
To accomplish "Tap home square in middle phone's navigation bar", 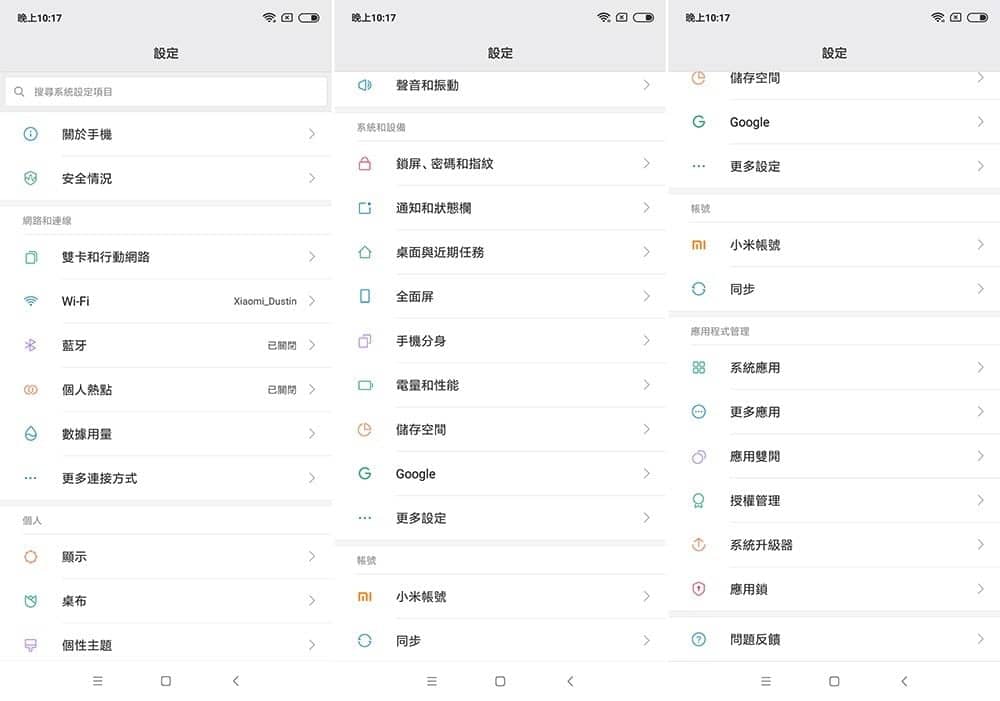I will click(500, 681).
